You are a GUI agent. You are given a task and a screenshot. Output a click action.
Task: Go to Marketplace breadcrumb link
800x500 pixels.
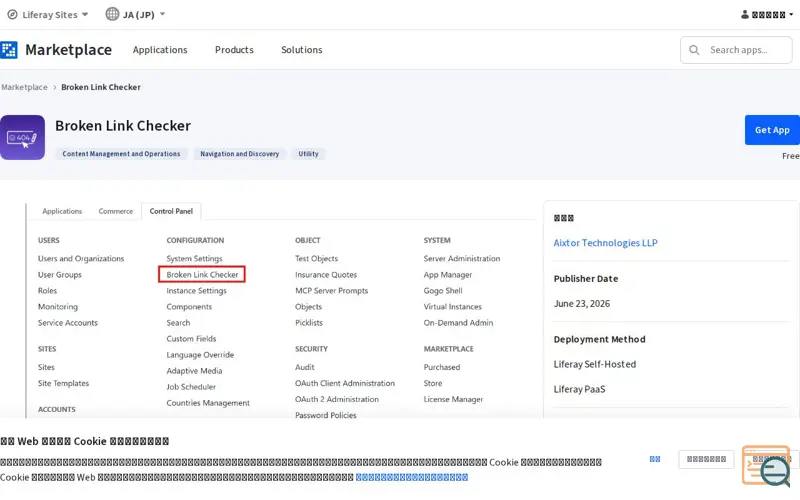tap(24, 87)
